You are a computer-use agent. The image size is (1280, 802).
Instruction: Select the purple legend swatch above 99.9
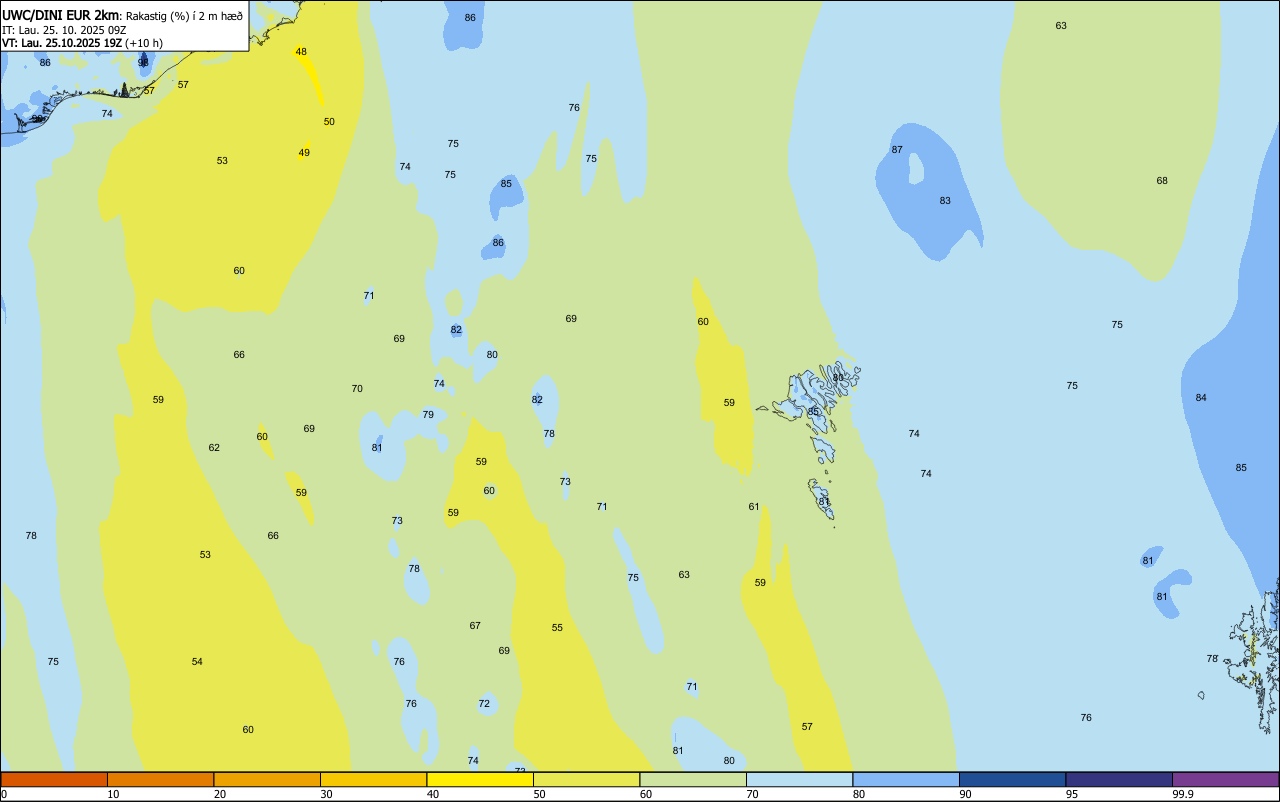(1226, 779)
